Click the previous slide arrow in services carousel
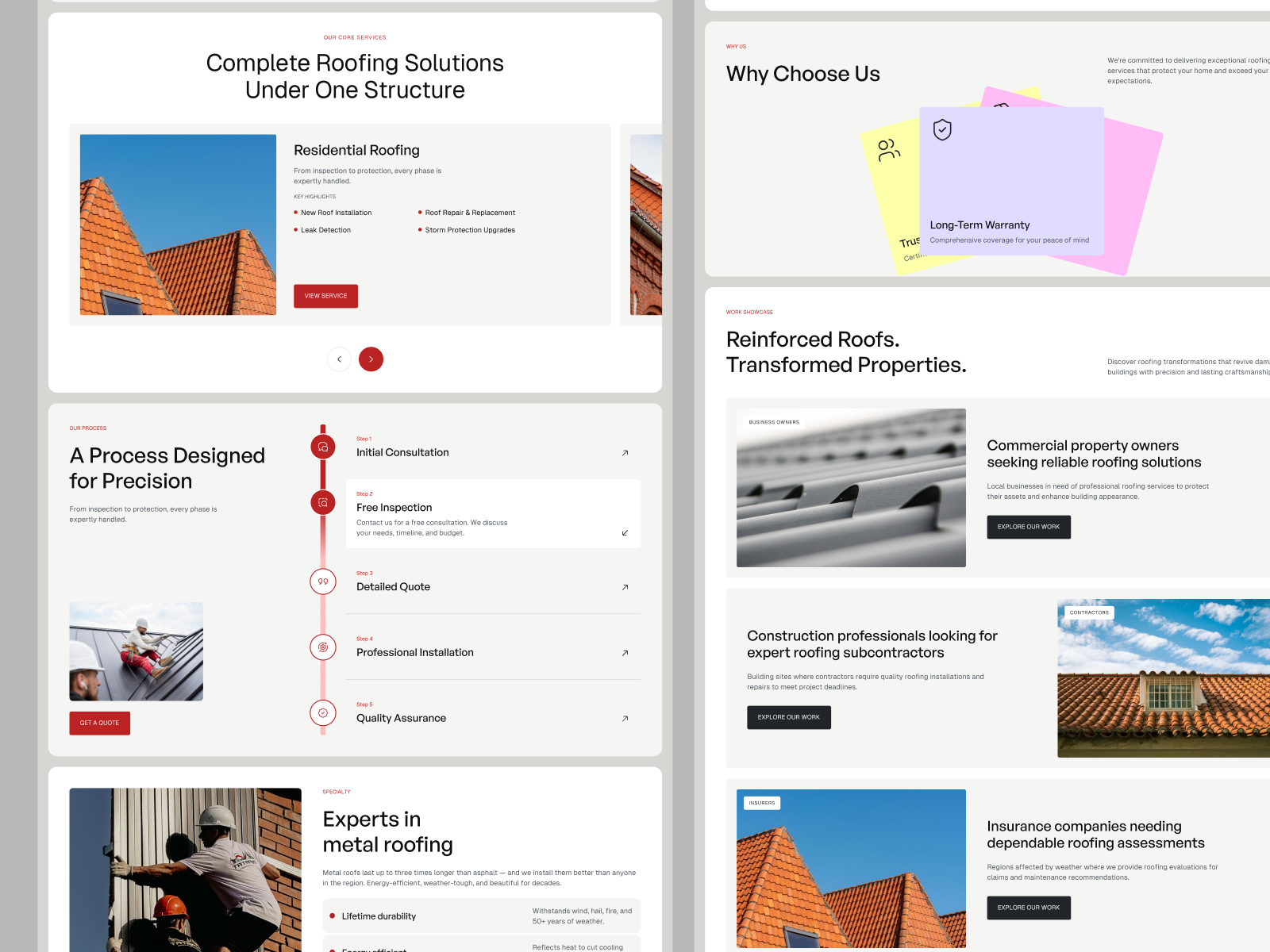Screen dimensions: 1270x952 339,359
